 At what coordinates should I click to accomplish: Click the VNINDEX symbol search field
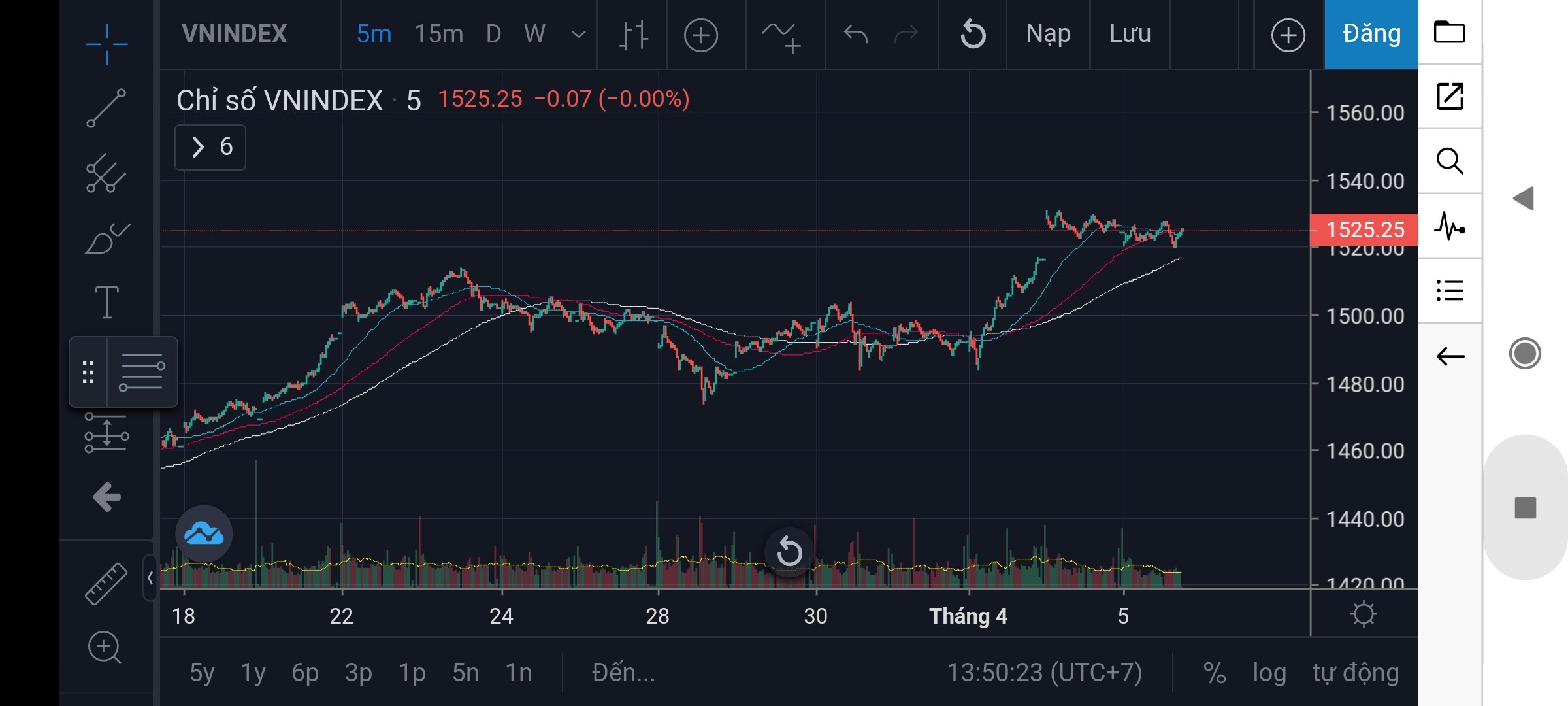coord(235,34)
